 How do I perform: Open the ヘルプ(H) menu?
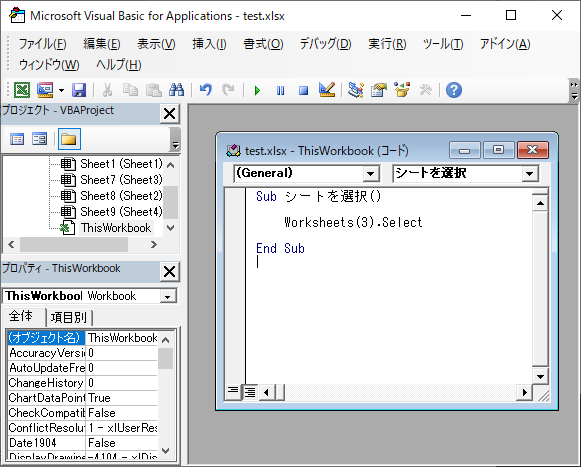click(119, 65)
